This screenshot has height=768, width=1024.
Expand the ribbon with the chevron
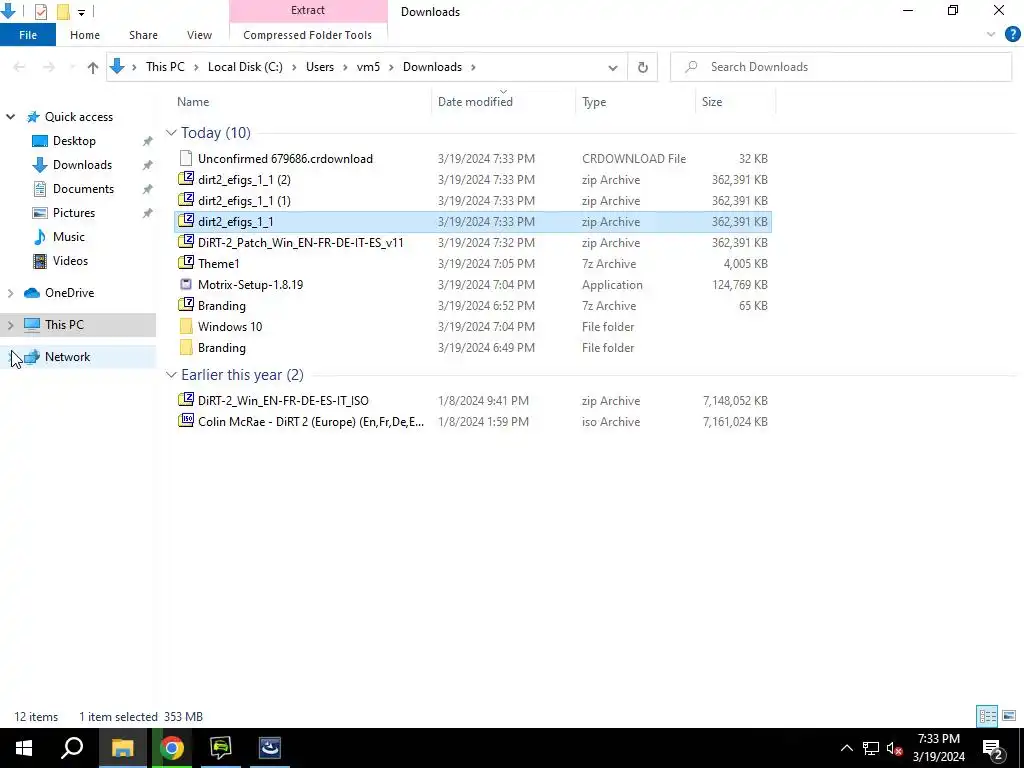coord(991,35)
